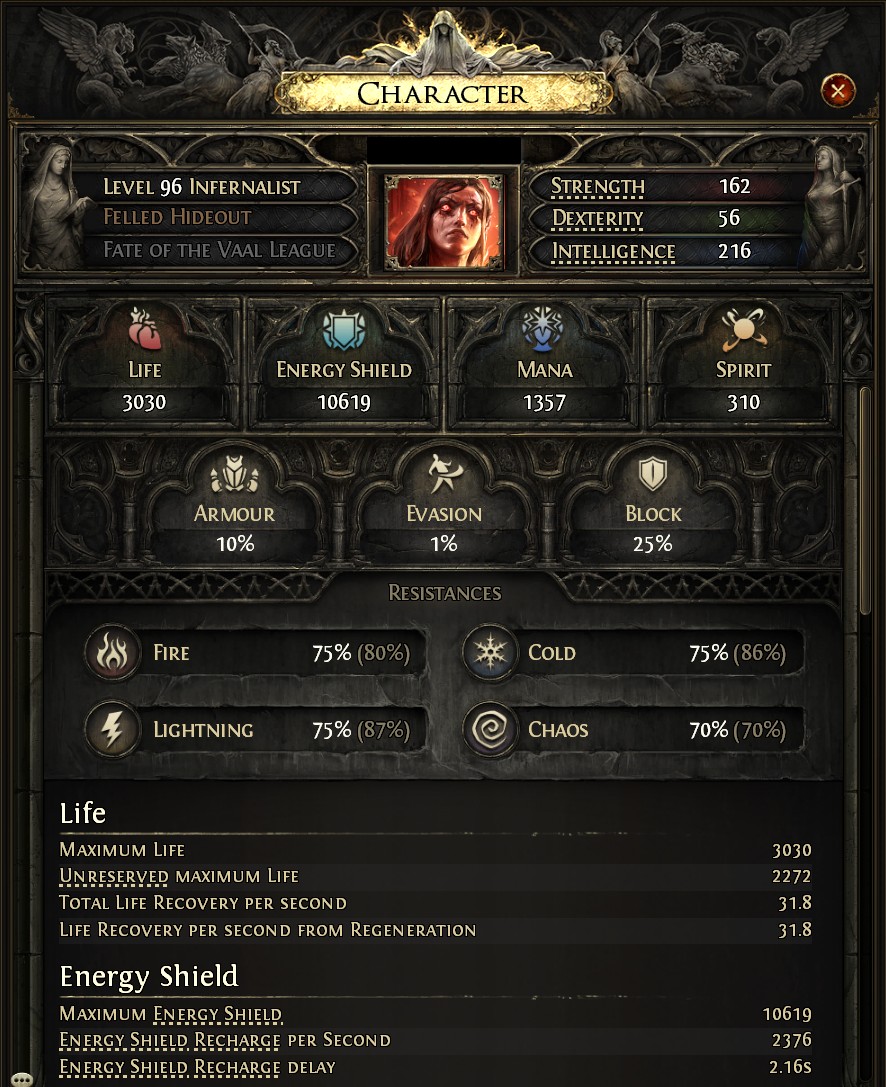The width and height of the screenshot is (886, 1087).
Task: Select the Fire resistance flame icon
Action: (111, 652)
